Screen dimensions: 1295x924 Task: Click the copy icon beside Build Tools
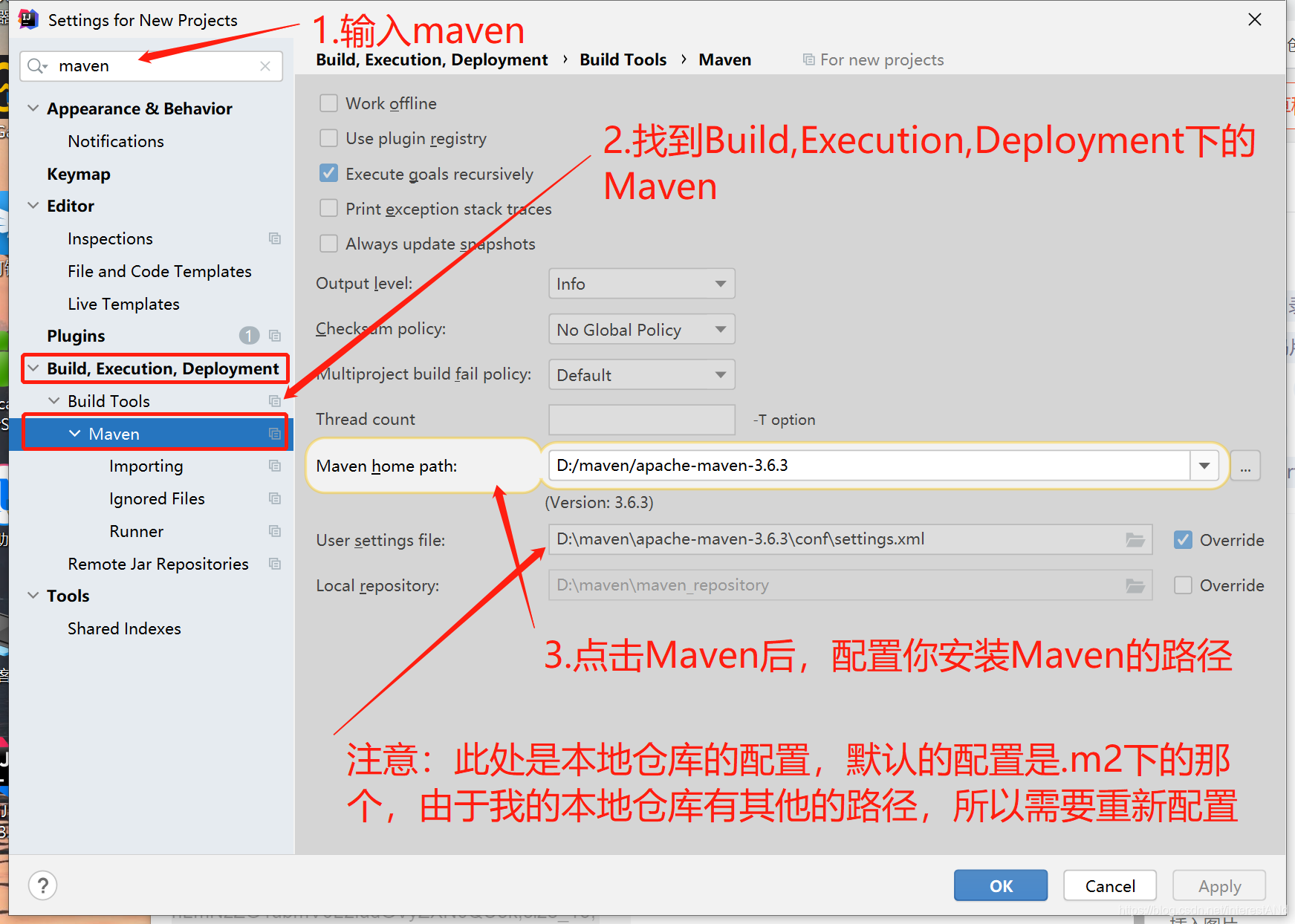coord(275,401)
